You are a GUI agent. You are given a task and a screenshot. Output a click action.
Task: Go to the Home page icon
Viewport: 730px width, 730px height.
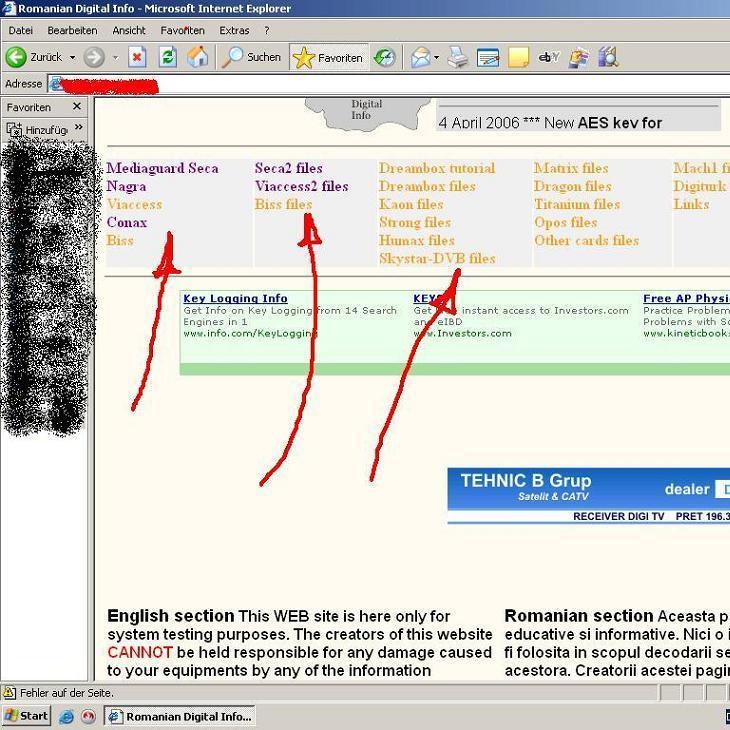197,57
